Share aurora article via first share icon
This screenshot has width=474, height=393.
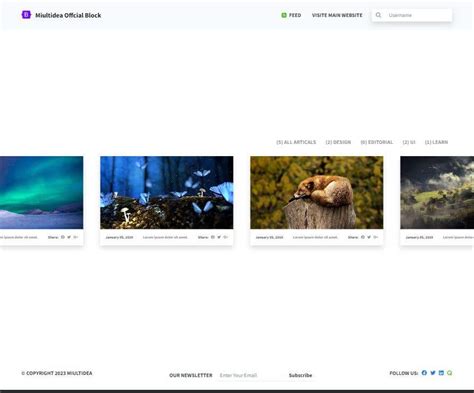(63, 237)
